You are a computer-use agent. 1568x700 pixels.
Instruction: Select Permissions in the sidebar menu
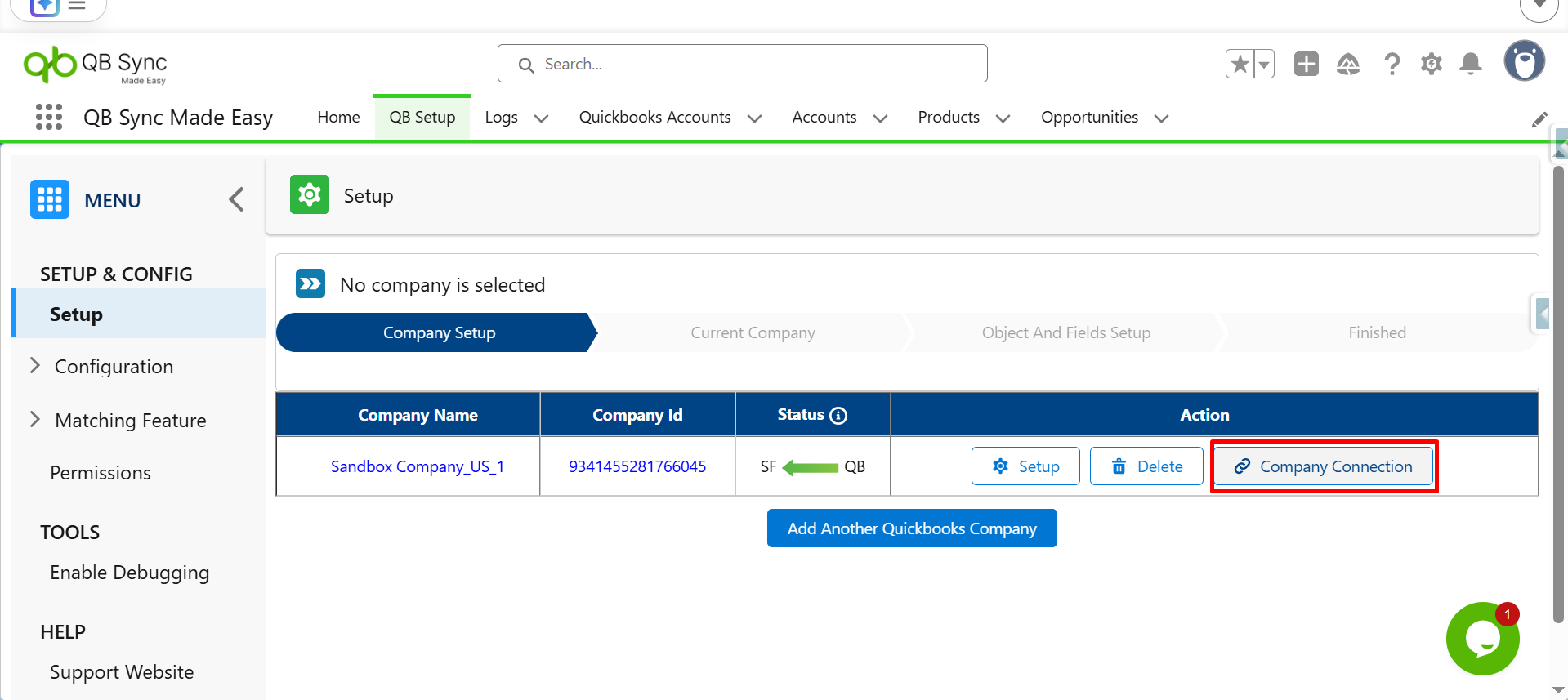click(x=101, y=473)
